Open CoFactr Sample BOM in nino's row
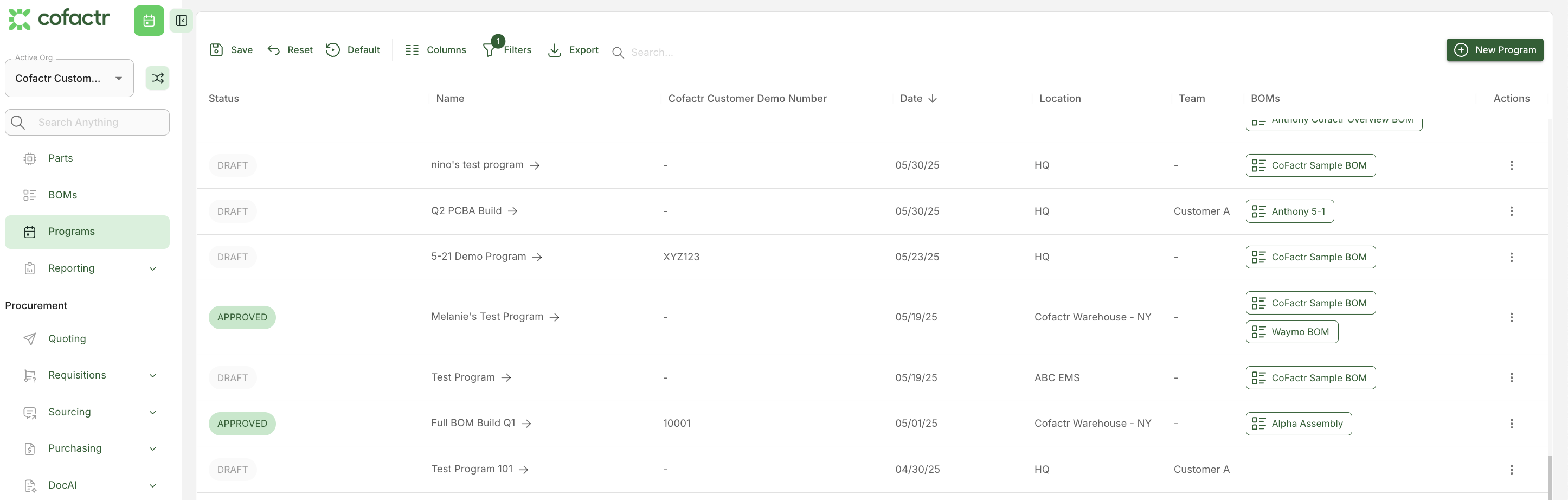 (1310, 165)
